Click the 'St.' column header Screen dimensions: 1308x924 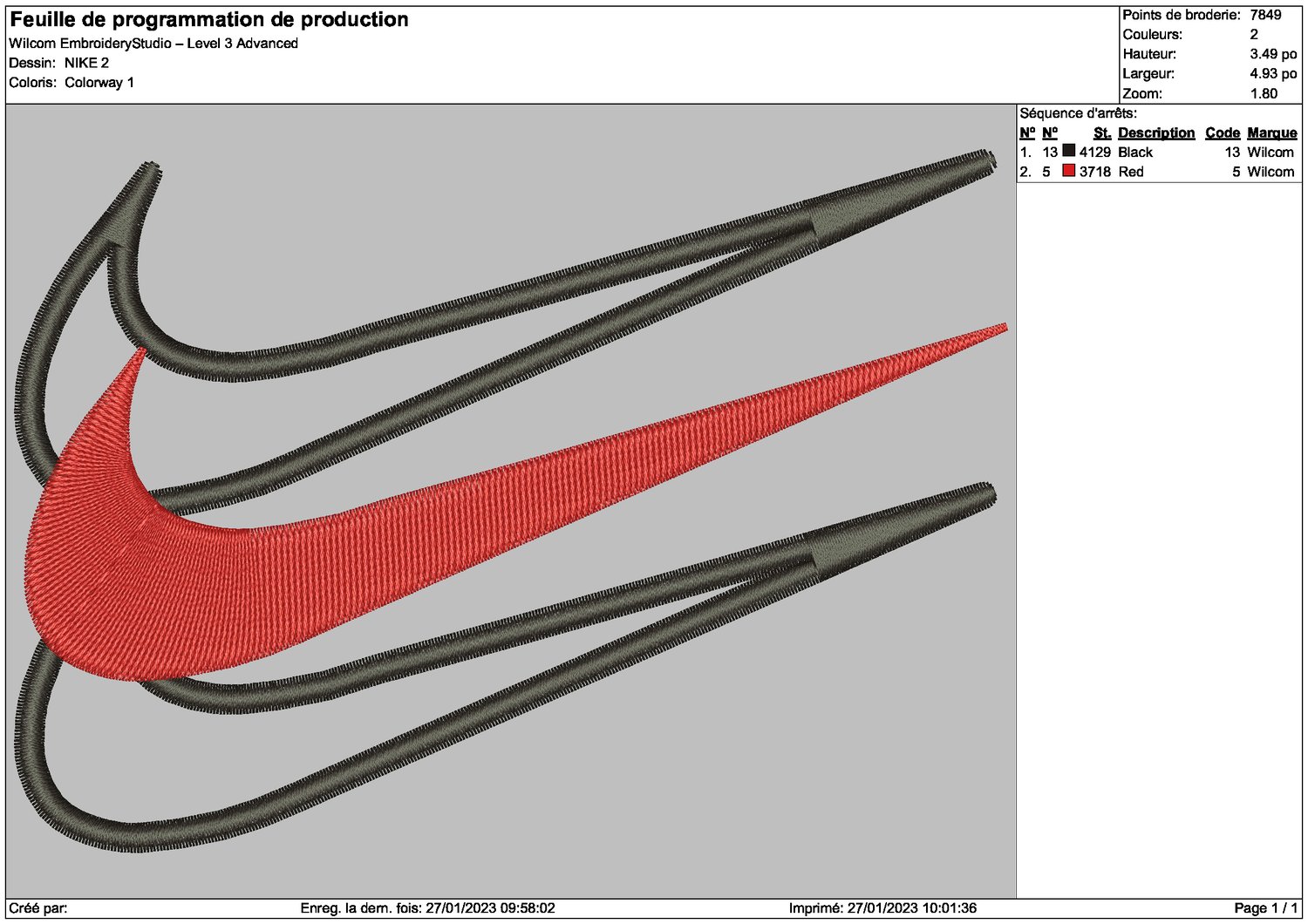point(1102,132)
